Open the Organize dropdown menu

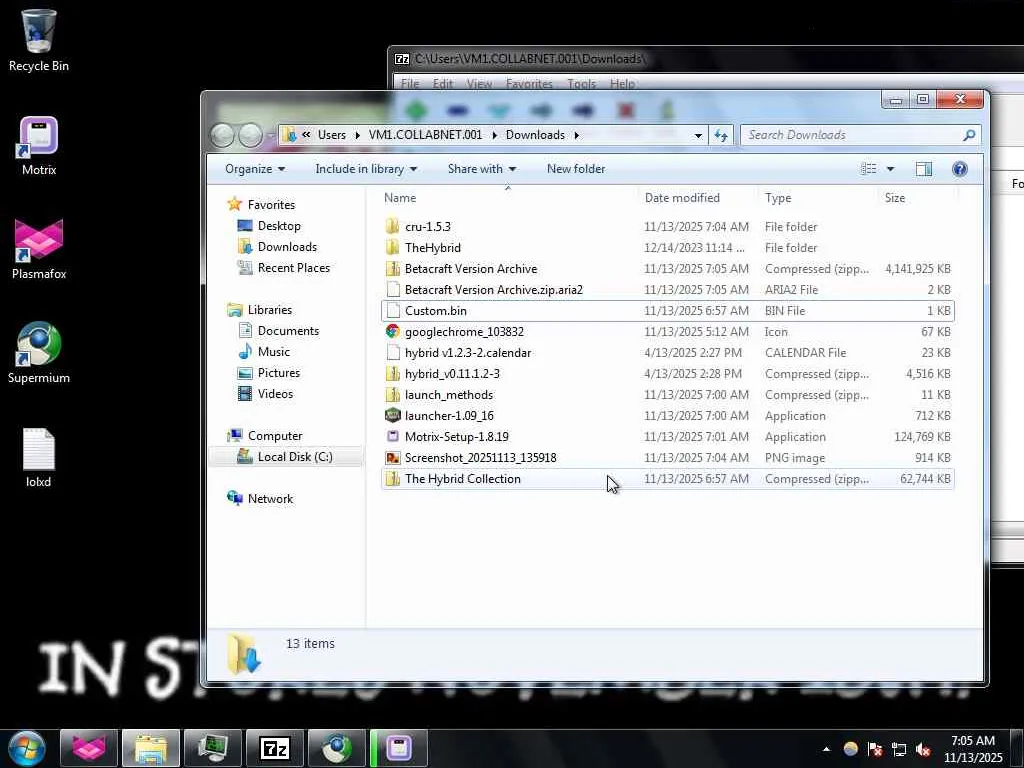[255, 169]
